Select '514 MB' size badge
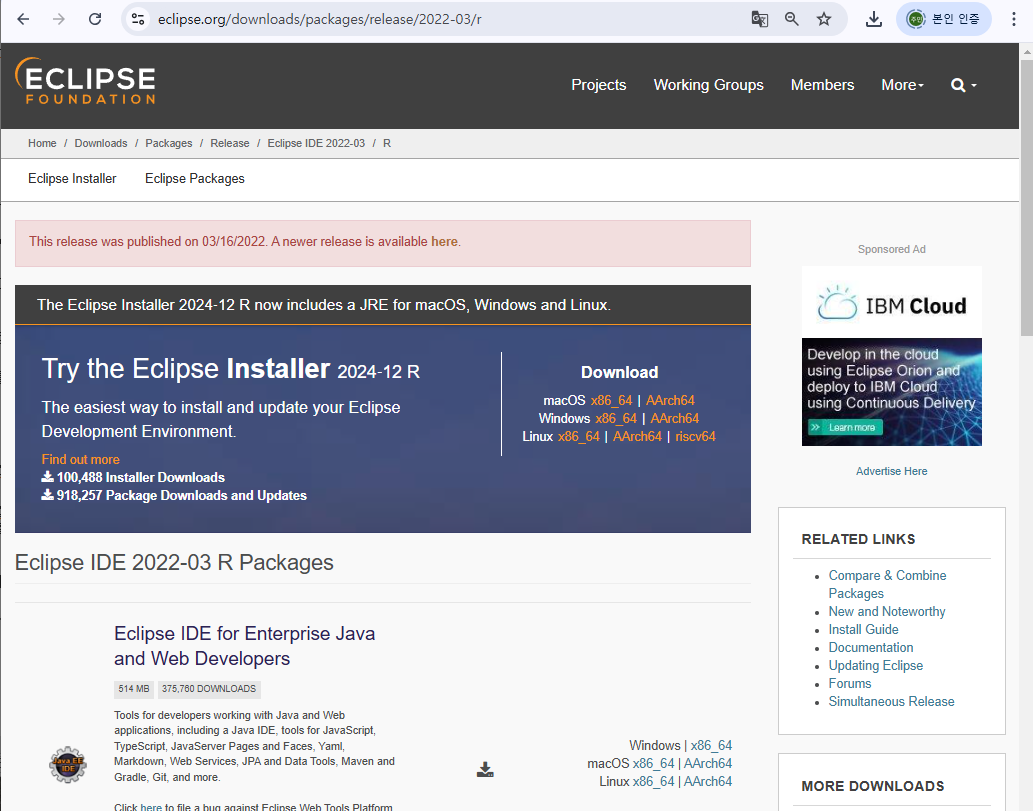 click(134, 689)
